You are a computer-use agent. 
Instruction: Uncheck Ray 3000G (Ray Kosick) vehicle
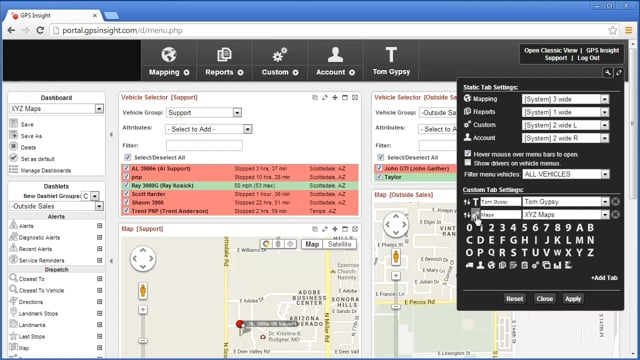click(x=127, y=185)
